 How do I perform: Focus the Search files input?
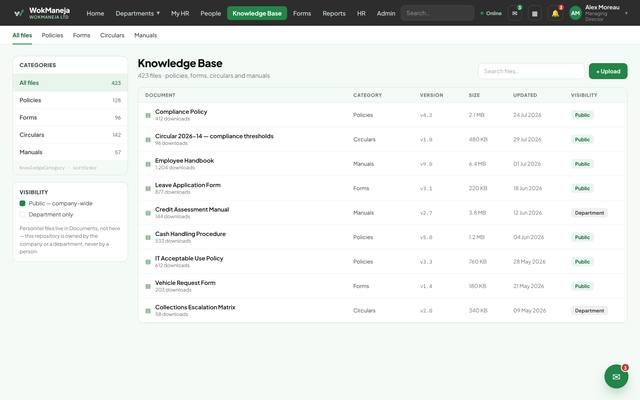[531, 71]
